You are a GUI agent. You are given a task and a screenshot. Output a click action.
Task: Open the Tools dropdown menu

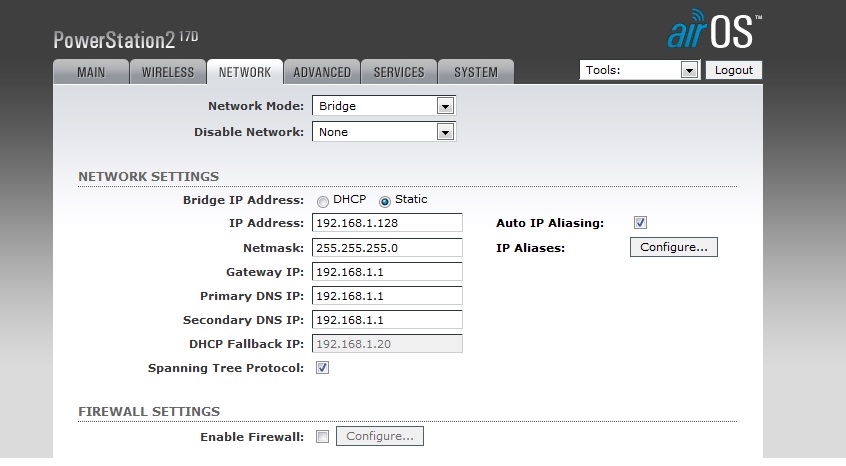pyautogui.click(x=640, y=70)
